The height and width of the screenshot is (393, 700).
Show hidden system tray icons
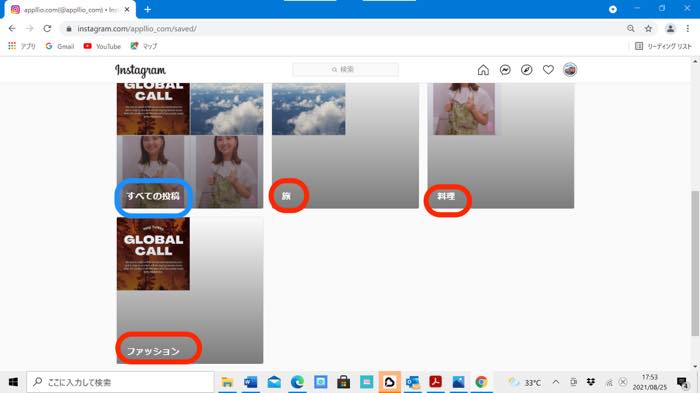pos(556,382)
